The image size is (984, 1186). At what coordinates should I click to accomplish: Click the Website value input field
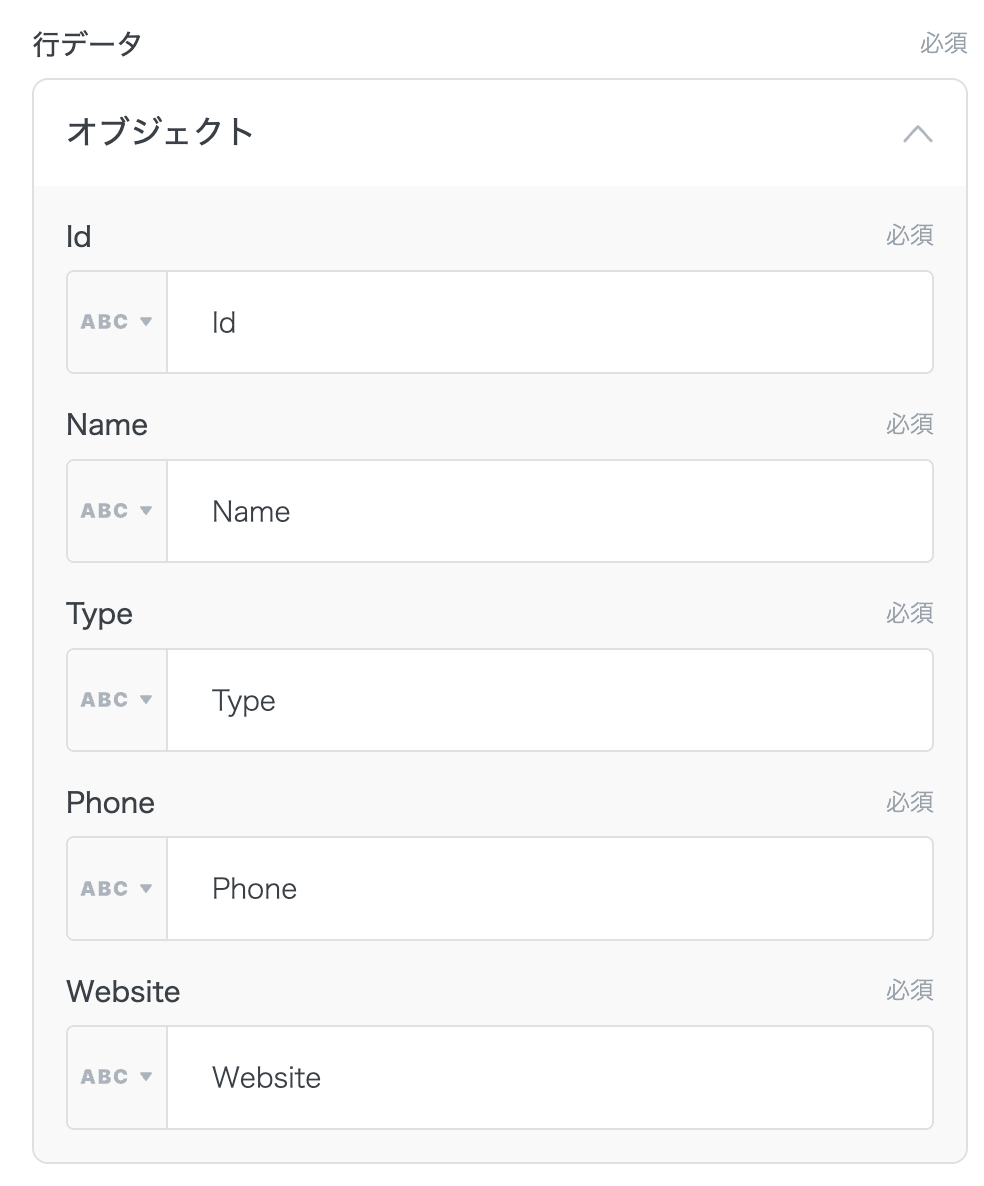click(x=549, y=1077)
